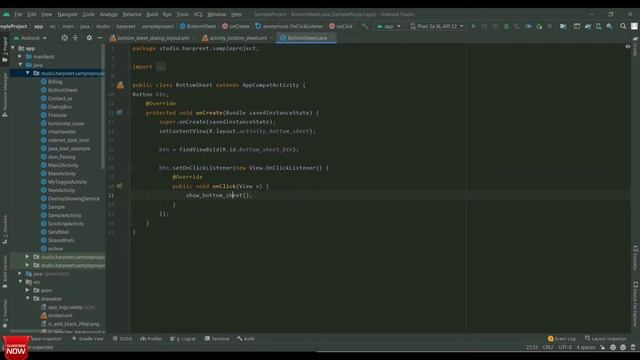Open the Logcat tool window
640x360 pixels.
[x=183, y=339]
